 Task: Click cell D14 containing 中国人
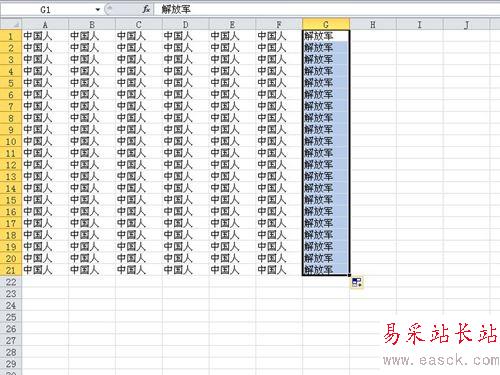(186, 188)
